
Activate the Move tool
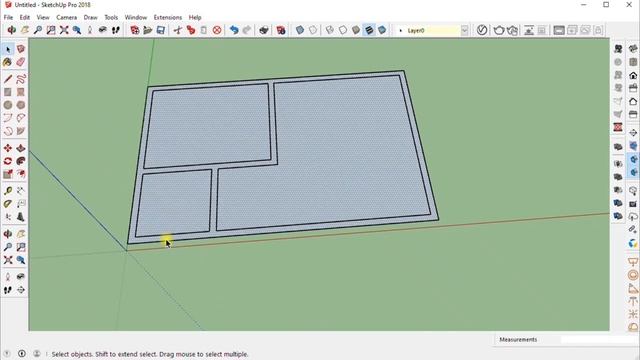point(8,148)
